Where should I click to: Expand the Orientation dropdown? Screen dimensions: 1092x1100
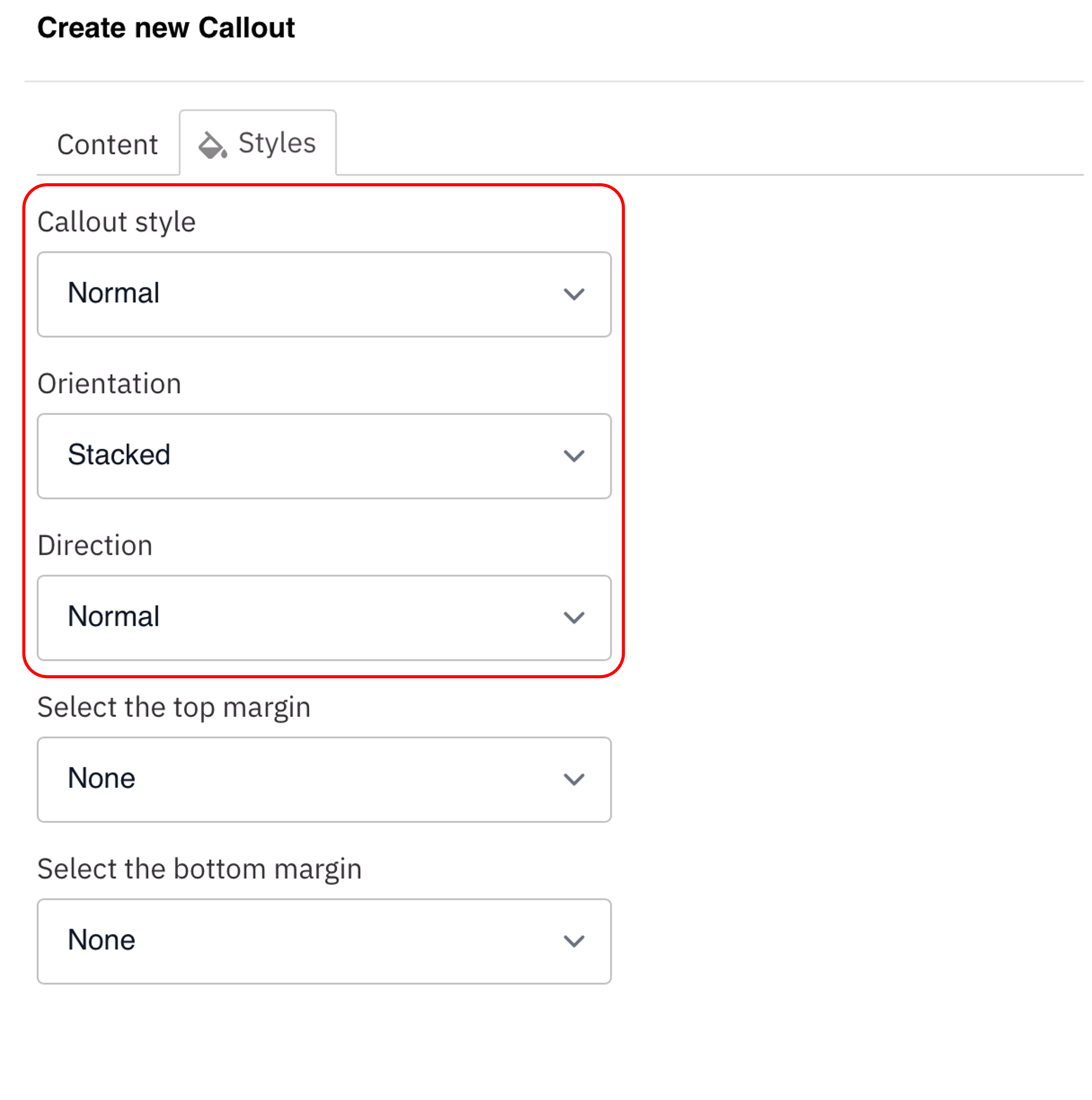[x=324, y=456]
